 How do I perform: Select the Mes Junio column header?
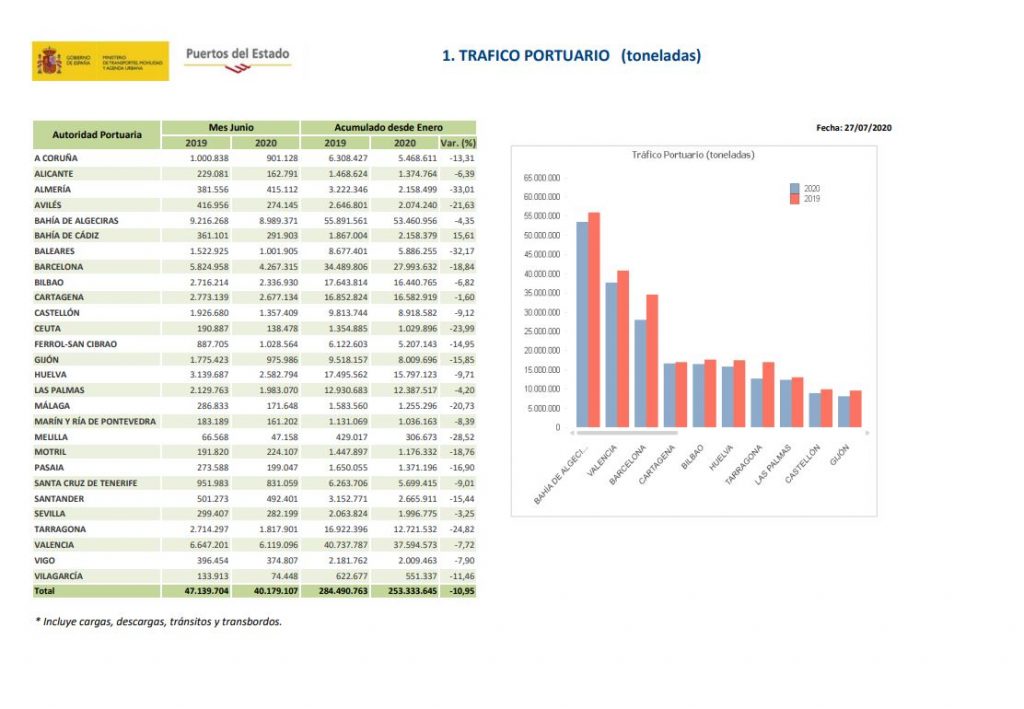[230, 128]
